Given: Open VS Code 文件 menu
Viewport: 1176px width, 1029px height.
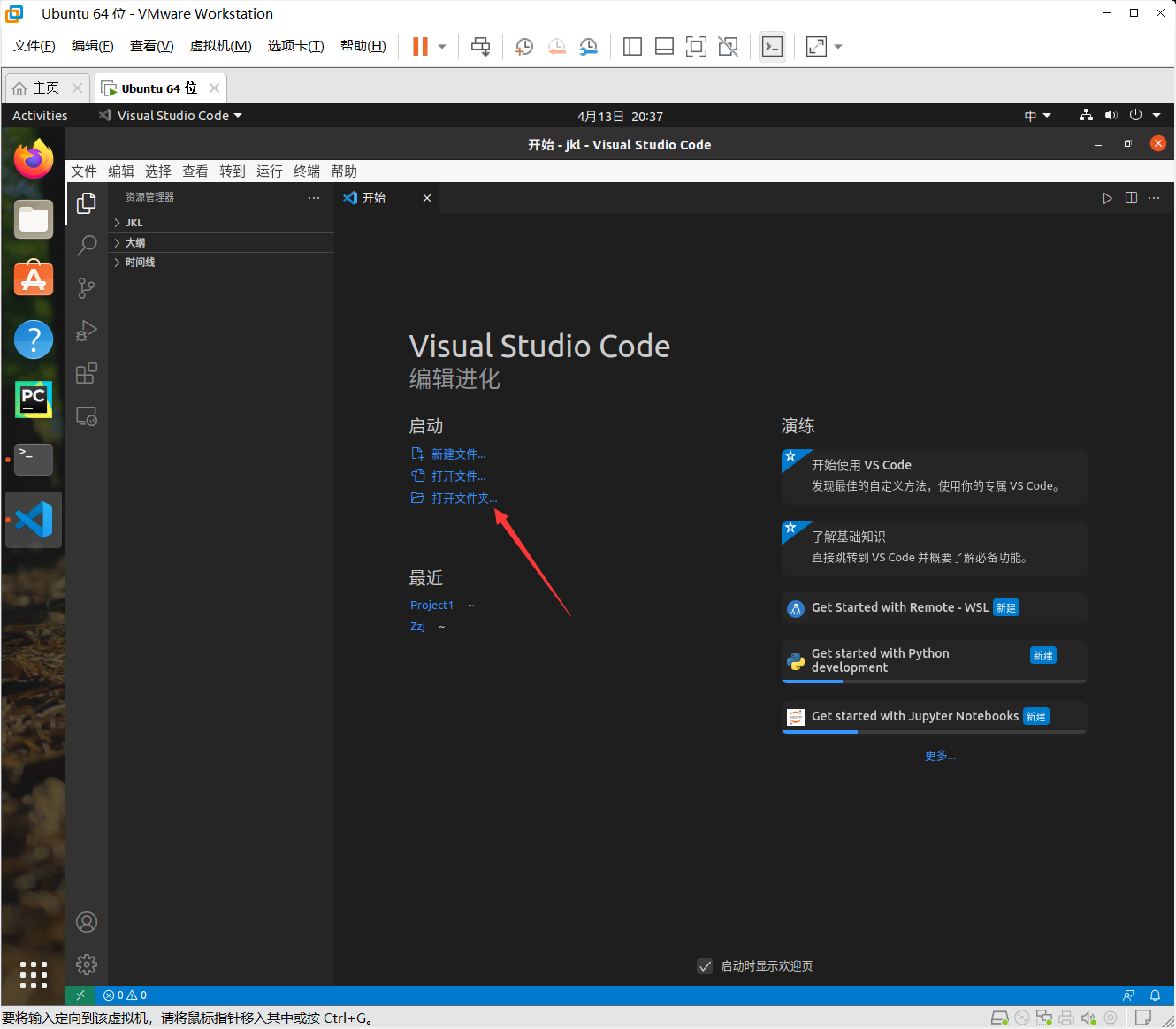Looking at the screenshot, I should (84, 171).
